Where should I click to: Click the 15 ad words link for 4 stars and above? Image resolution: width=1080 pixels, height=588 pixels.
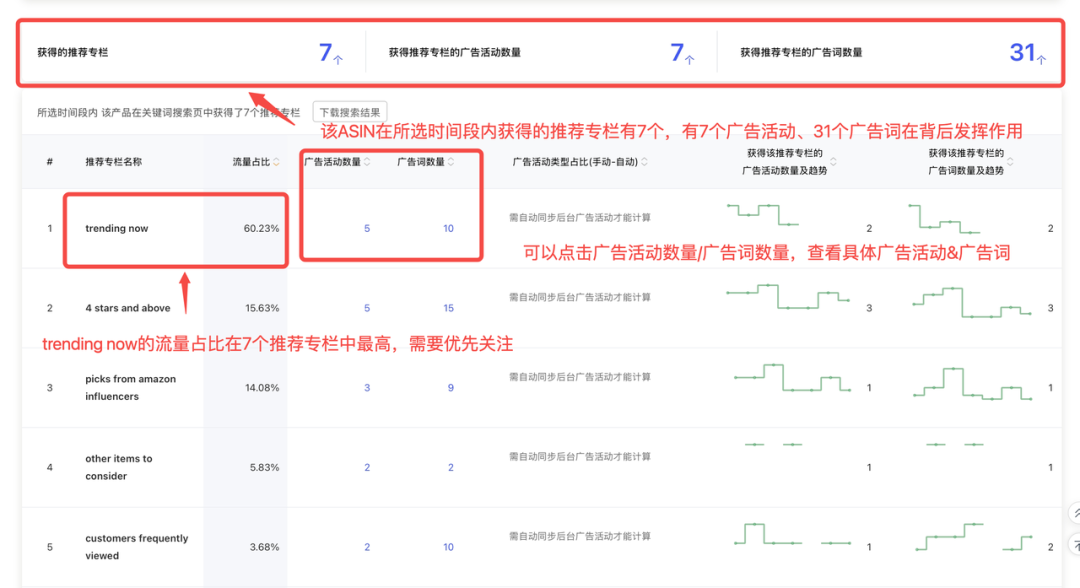coord(447,308)
